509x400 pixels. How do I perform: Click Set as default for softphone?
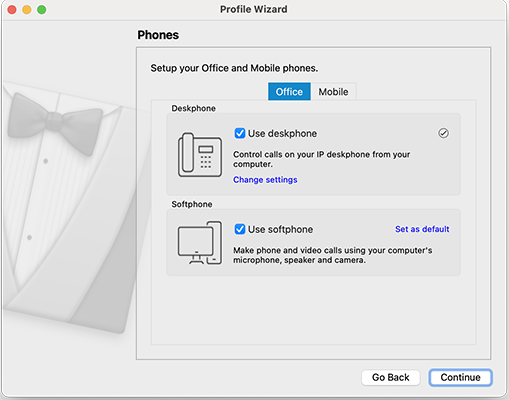click(422, 229)
